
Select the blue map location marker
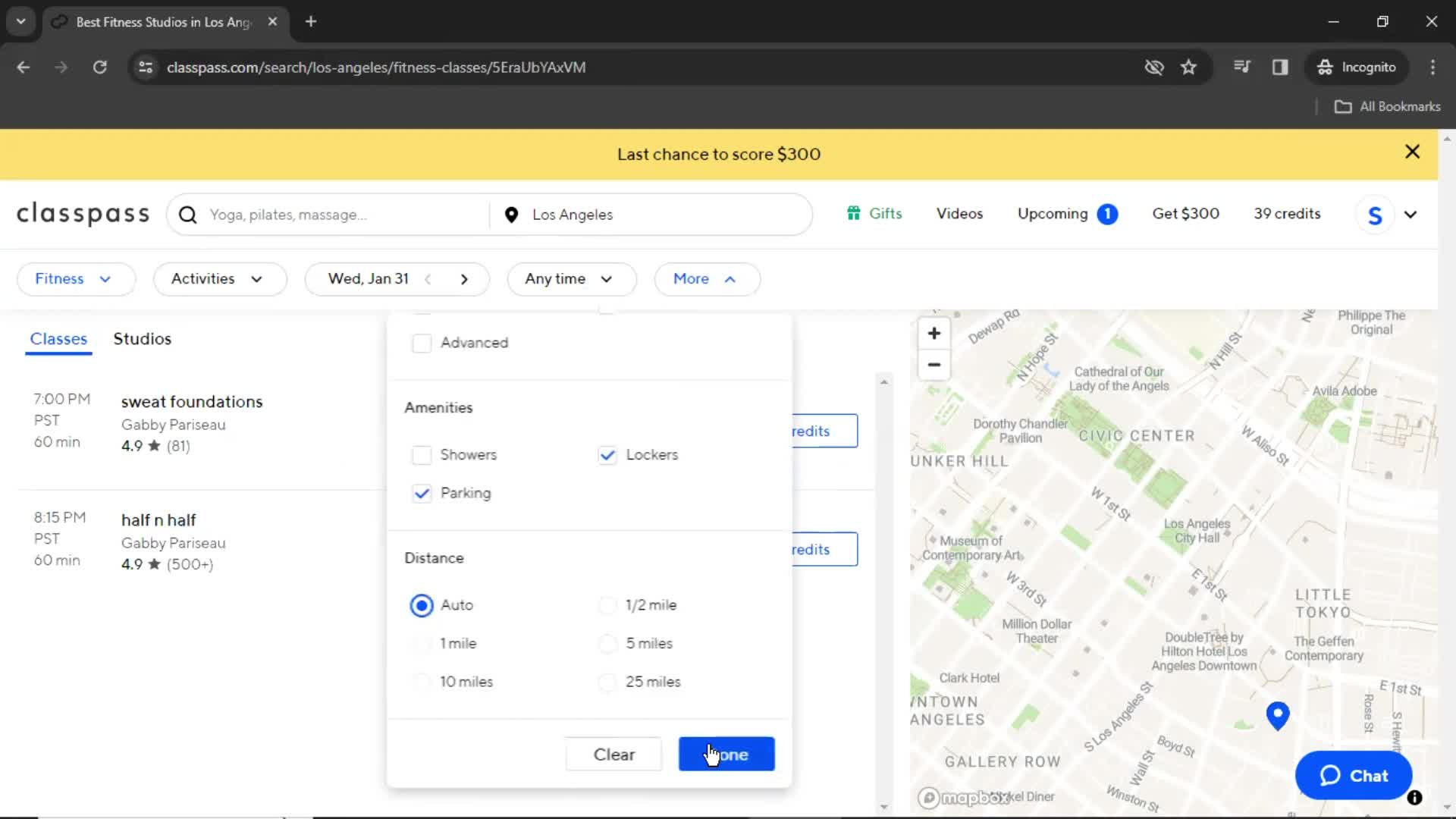1278,714
